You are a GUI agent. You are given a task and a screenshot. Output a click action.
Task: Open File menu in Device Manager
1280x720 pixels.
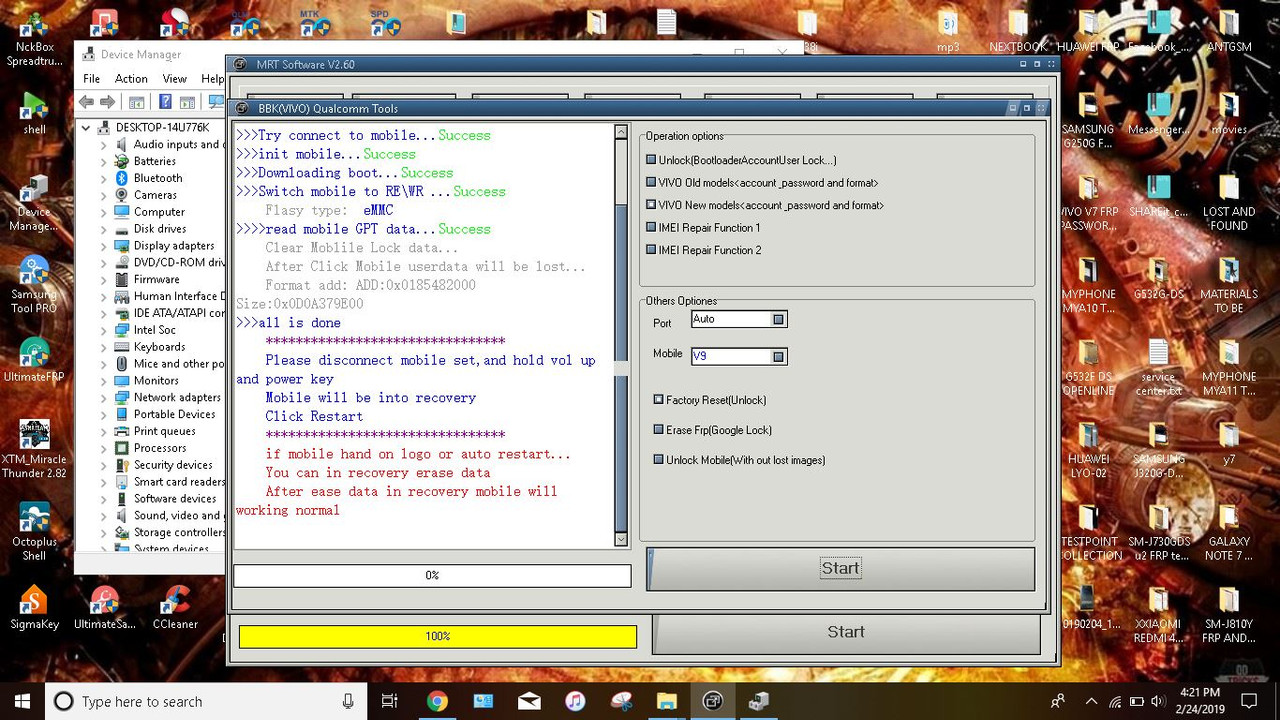(91, 79)
